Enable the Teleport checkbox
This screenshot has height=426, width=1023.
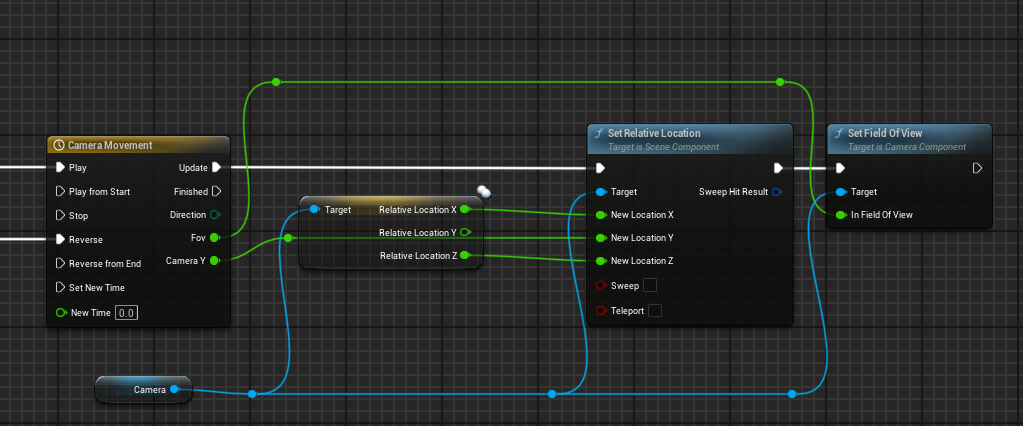(x=655, y=311)
